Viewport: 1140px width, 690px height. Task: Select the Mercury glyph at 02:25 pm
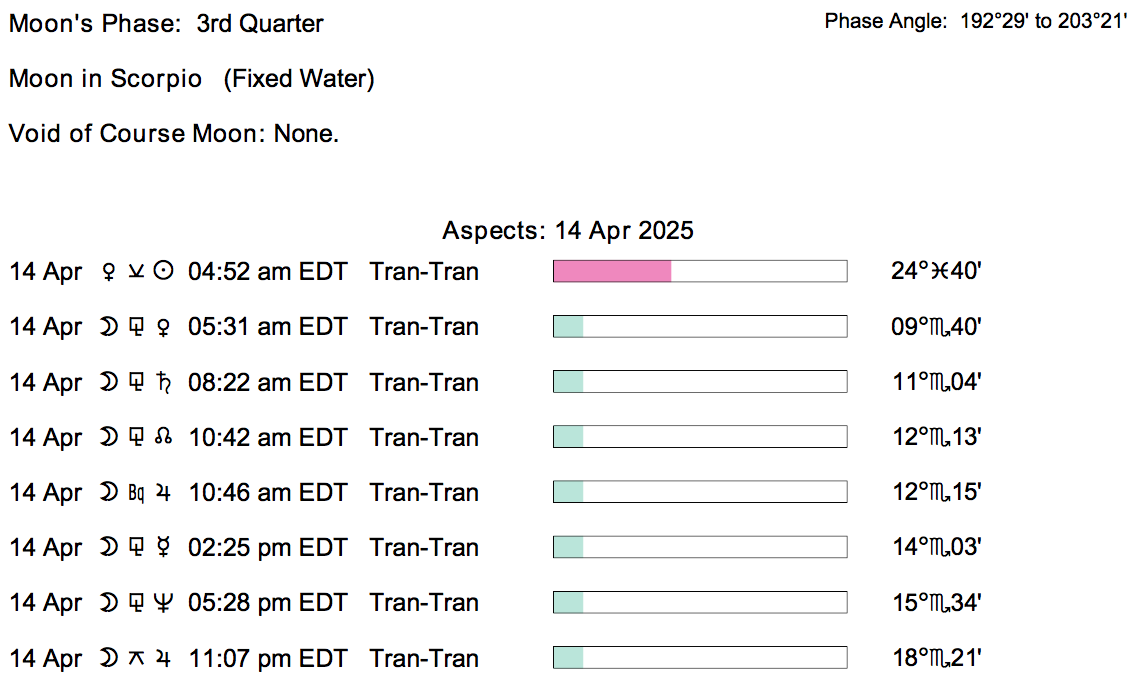pos(165,548)
